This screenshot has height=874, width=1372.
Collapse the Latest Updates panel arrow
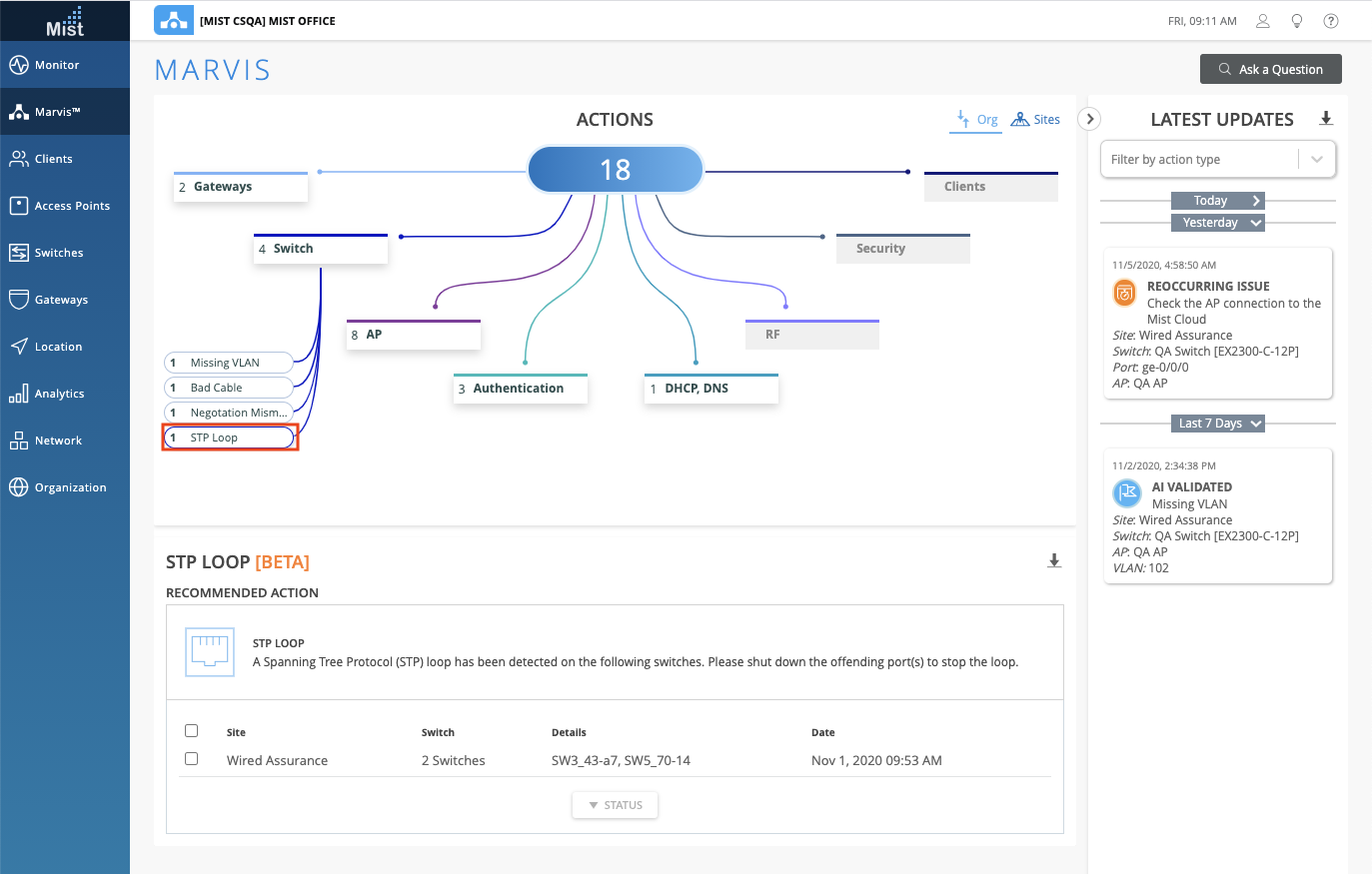pos(1090,119)
